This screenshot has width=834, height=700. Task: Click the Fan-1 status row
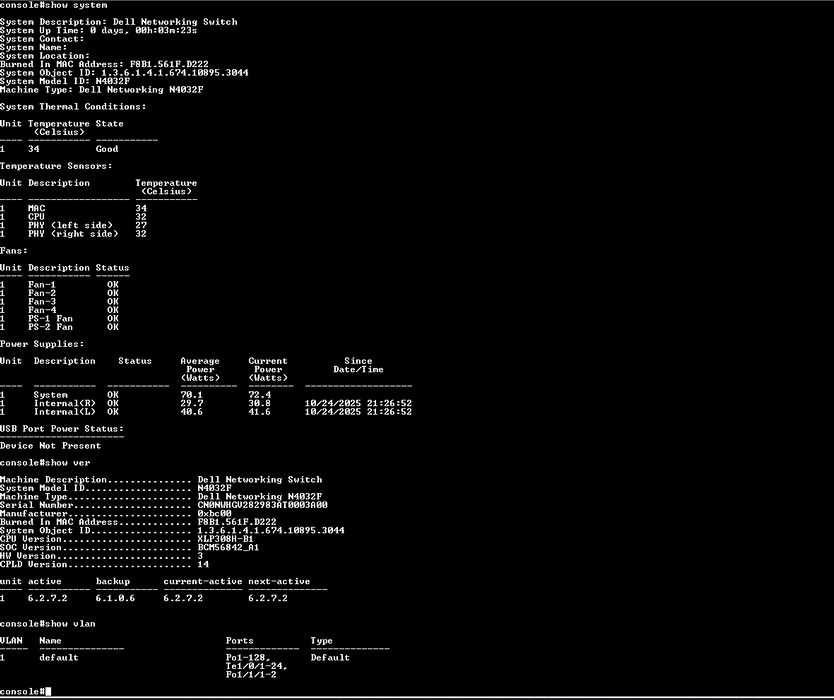60,285
